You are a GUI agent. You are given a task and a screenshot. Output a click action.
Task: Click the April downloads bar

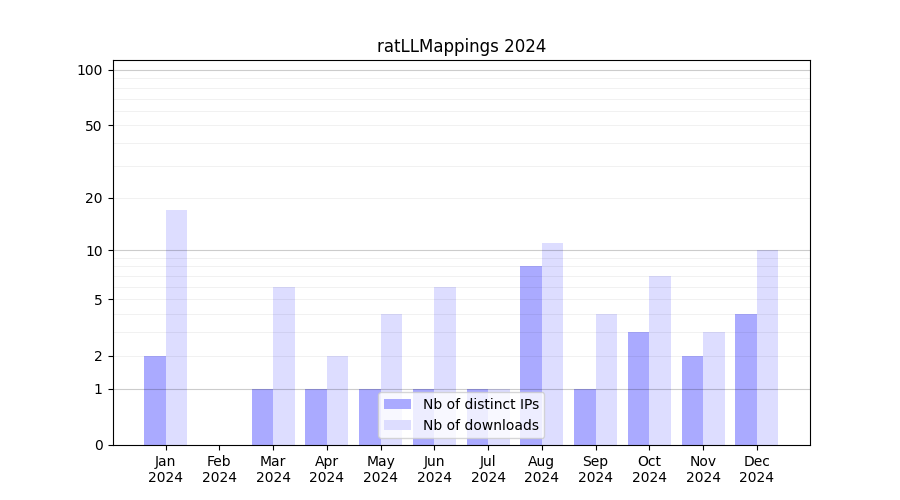338,400
